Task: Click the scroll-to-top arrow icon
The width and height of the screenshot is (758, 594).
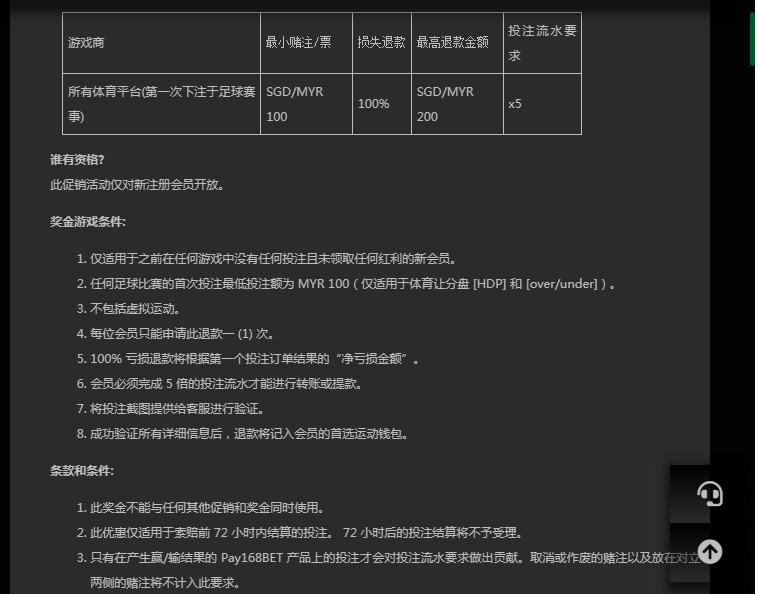Action: click(709, 552)
